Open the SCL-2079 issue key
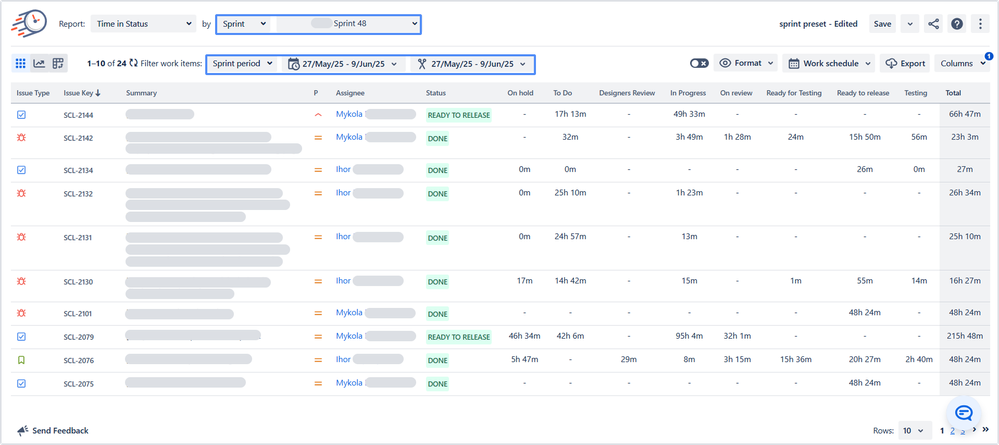Viewport: 999px width, 445px height. point(78,337)
